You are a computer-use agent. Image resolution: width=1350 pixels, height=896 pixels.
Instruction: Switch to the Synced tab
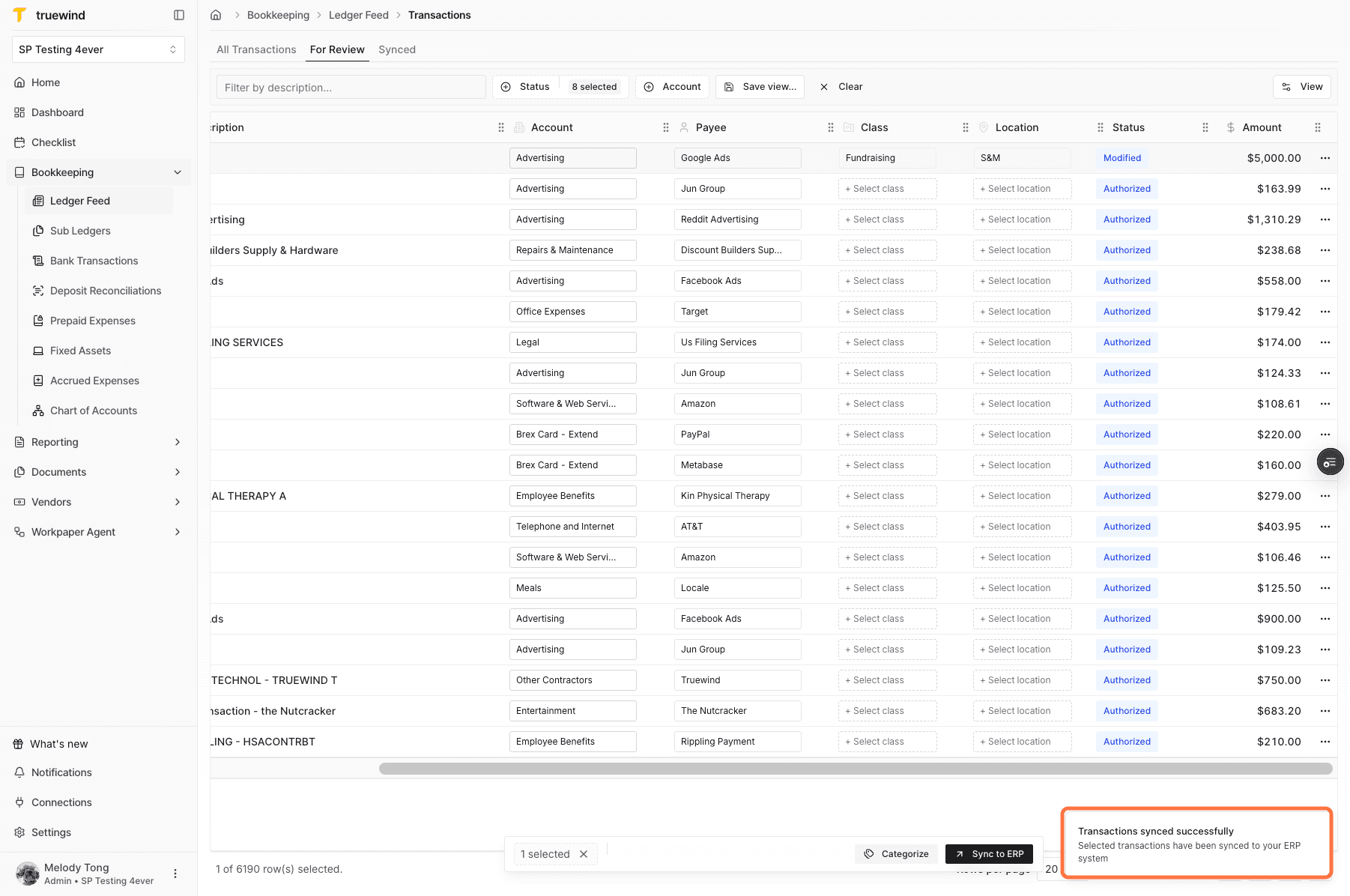point(397,49)
